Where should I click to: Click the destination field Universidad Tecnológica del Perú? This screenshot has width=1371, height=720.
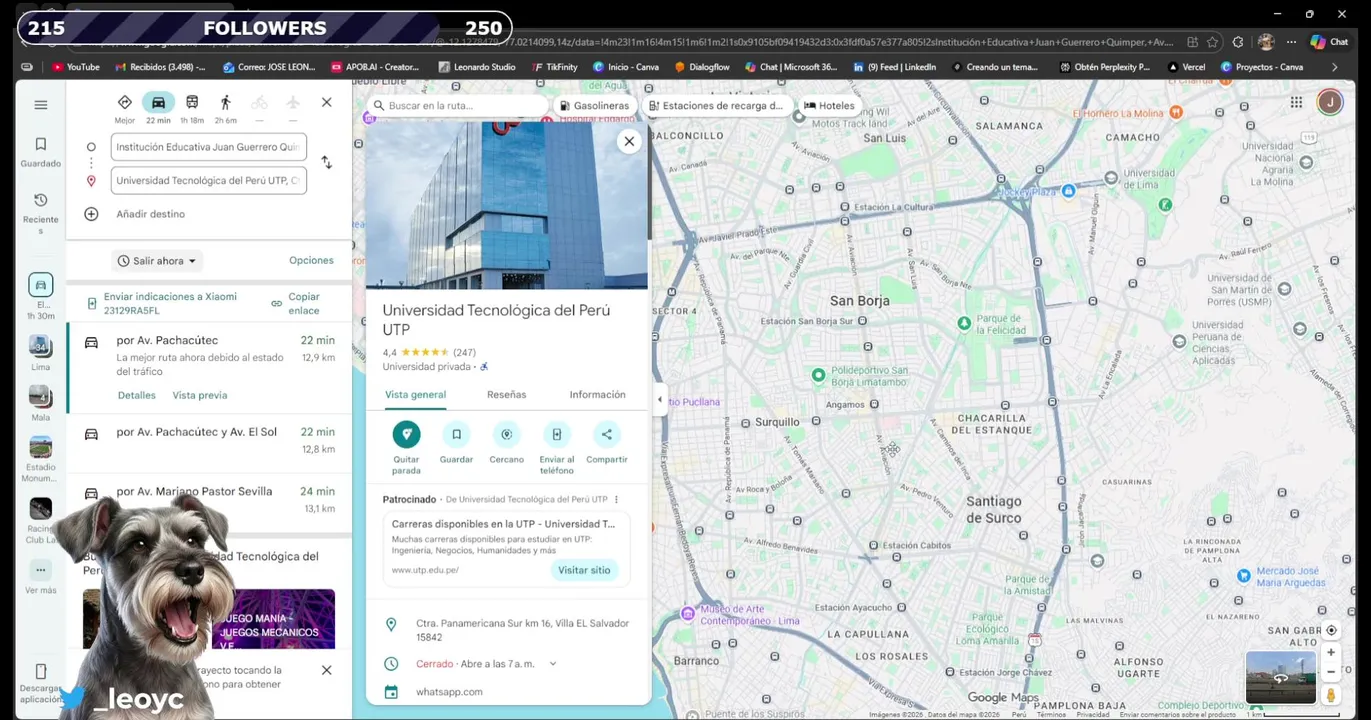(208, 181)
